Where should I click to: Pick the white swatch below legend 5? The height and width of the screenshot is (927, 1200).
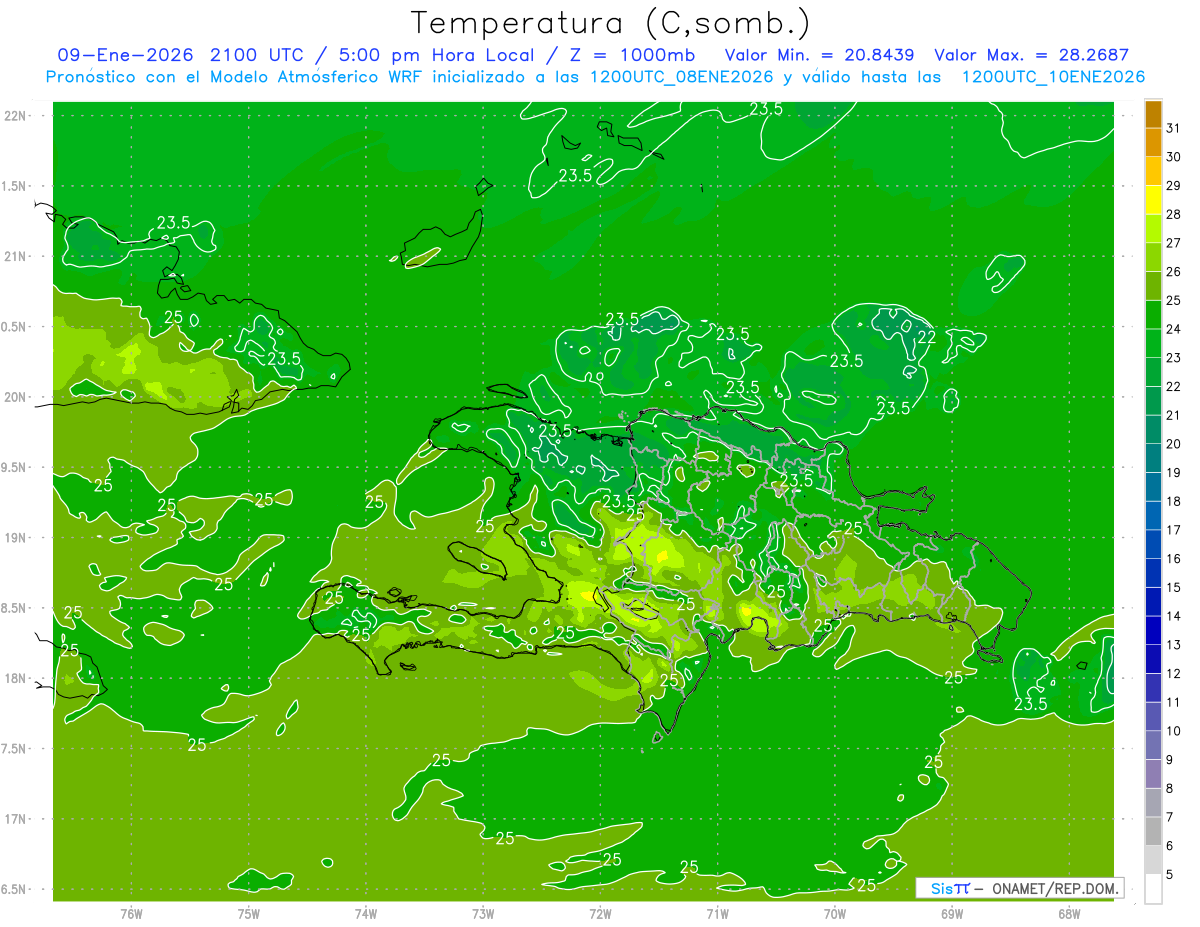tap(1153, 889)
